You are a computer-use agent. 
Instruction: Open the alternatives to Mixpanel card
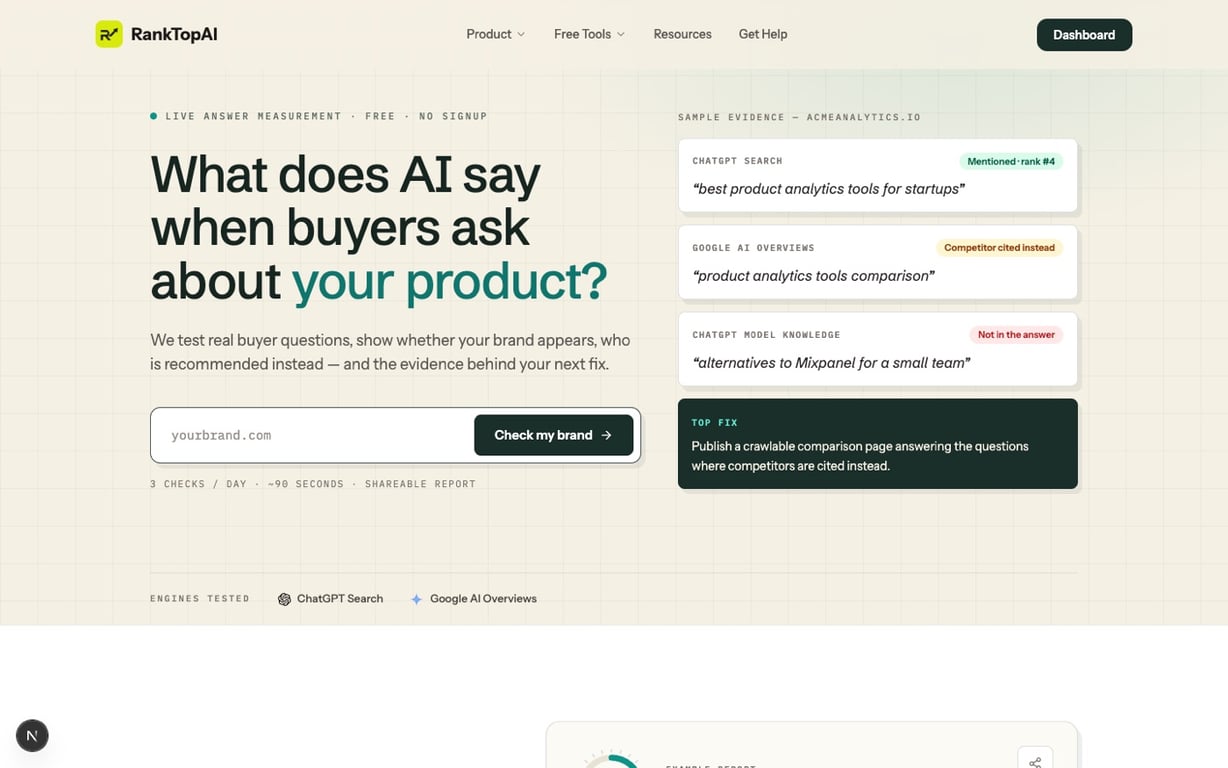click(878, 349)
